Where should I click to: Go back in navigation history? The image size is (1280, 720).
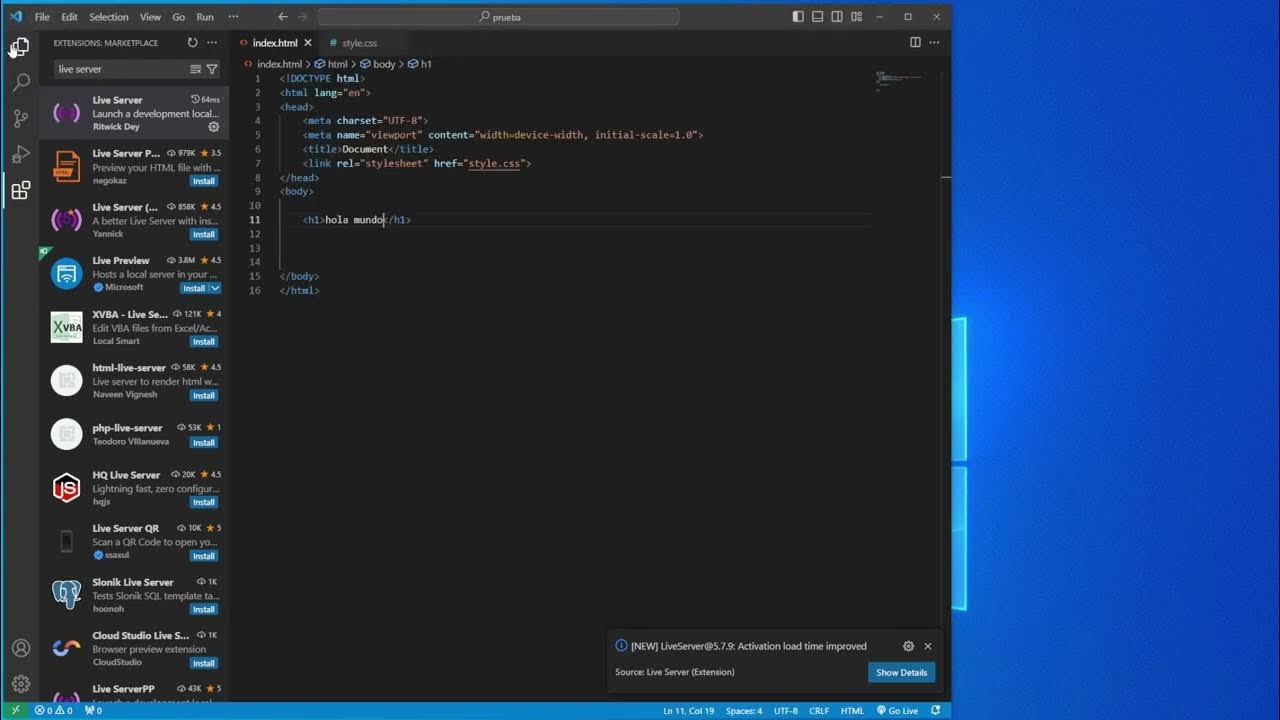pyautogui.click(x=283, y=17)
